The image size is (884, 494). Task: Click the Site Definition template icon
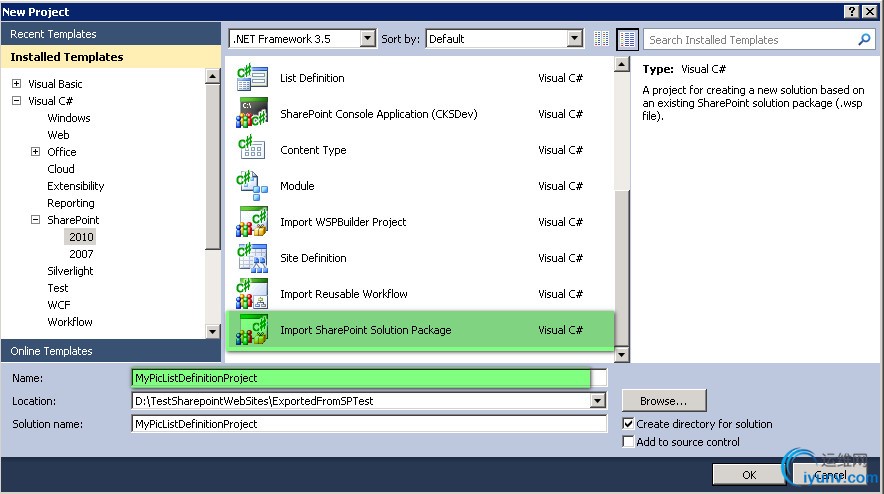(x=252, y=258)
